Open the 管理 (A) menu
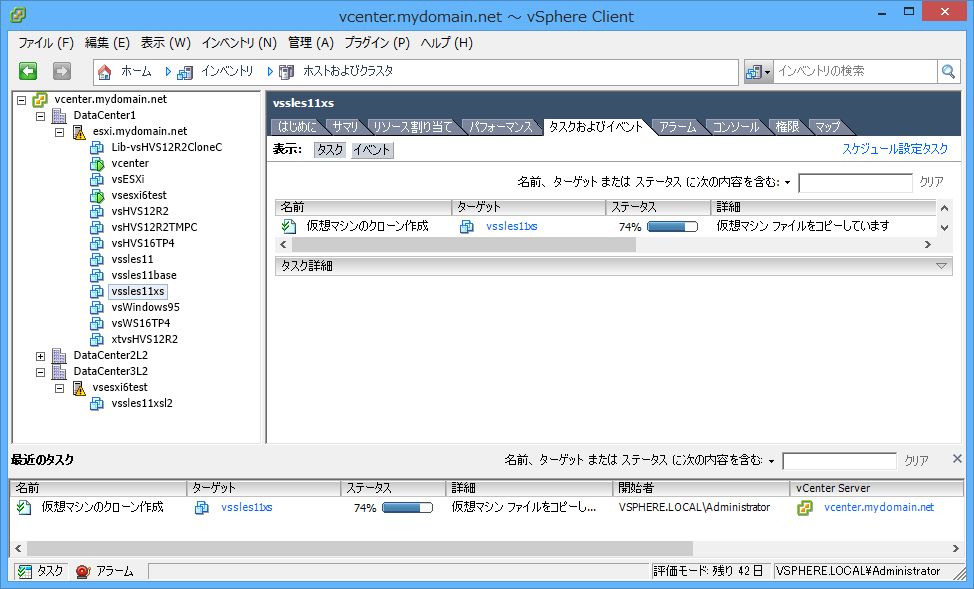 click(311, 43)
